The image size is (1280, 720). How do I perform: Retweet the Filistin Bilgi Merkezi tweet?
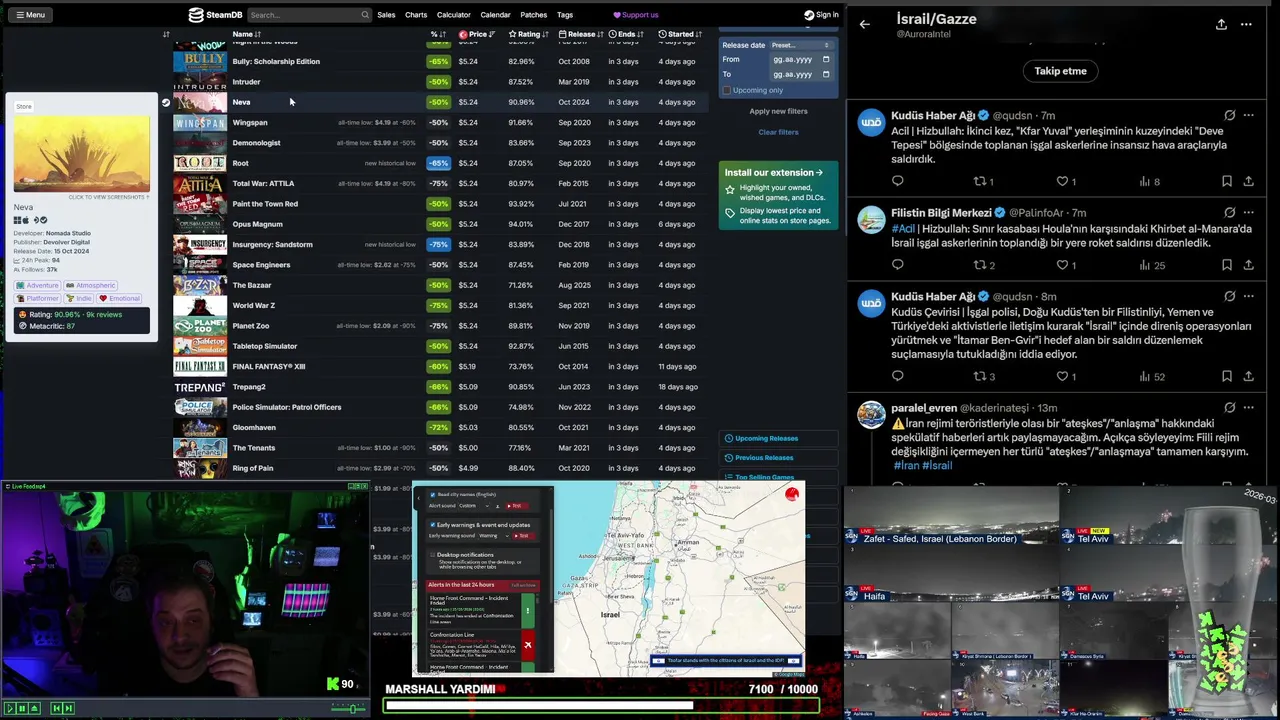(980, 265)
